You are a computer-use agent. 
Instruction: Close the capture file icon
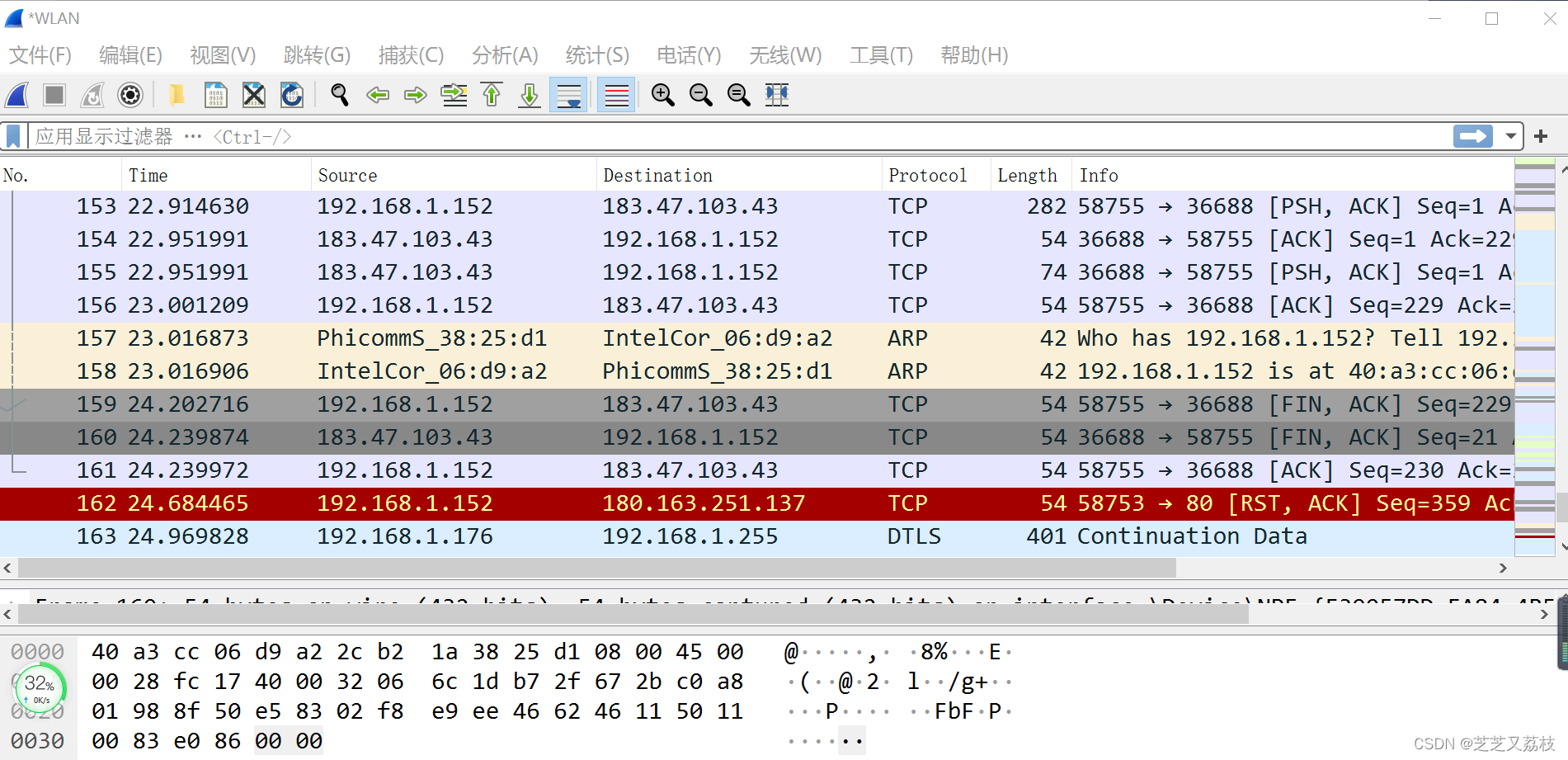click(x=254, y=95)
